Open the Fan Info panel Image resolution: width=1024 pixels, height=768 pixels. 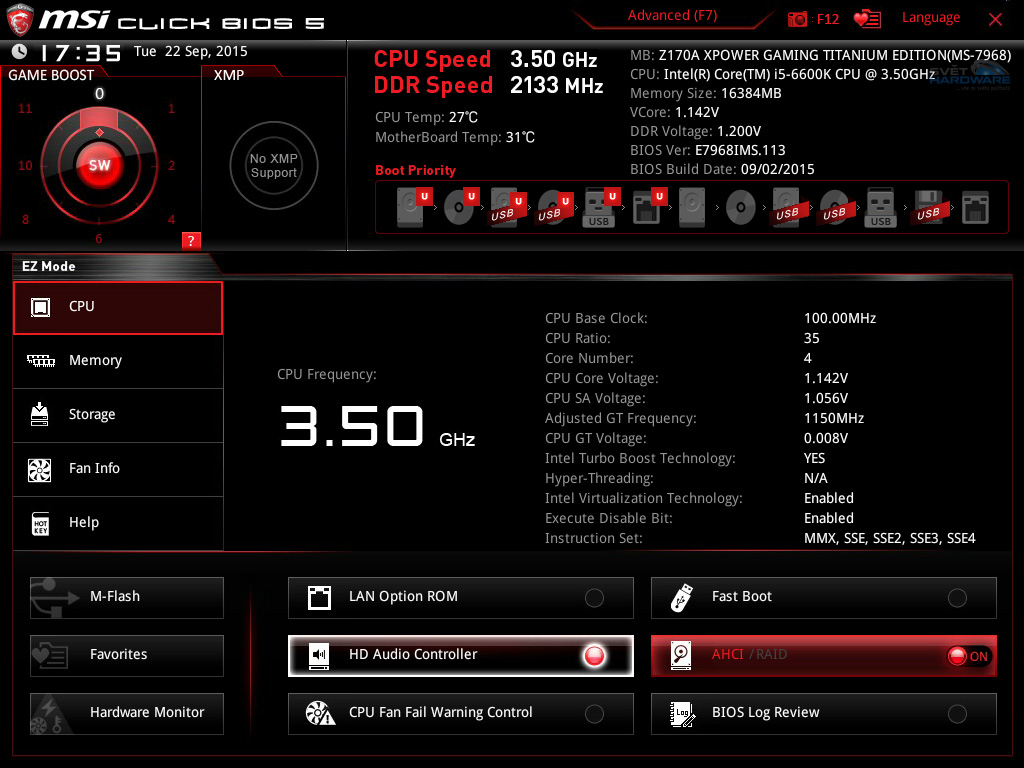click(x=117, y=469)
